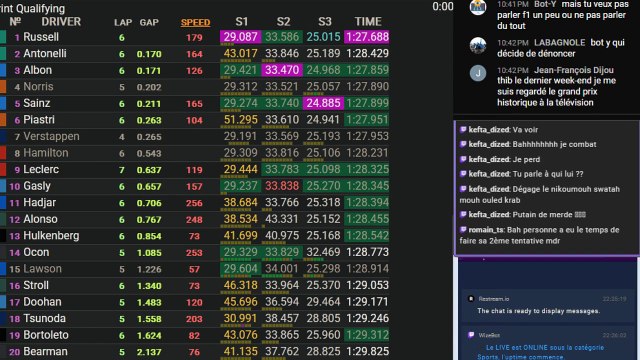This screenshot has width=640, height=360.
Task: Click the SPEED column header
Action: 196,22
